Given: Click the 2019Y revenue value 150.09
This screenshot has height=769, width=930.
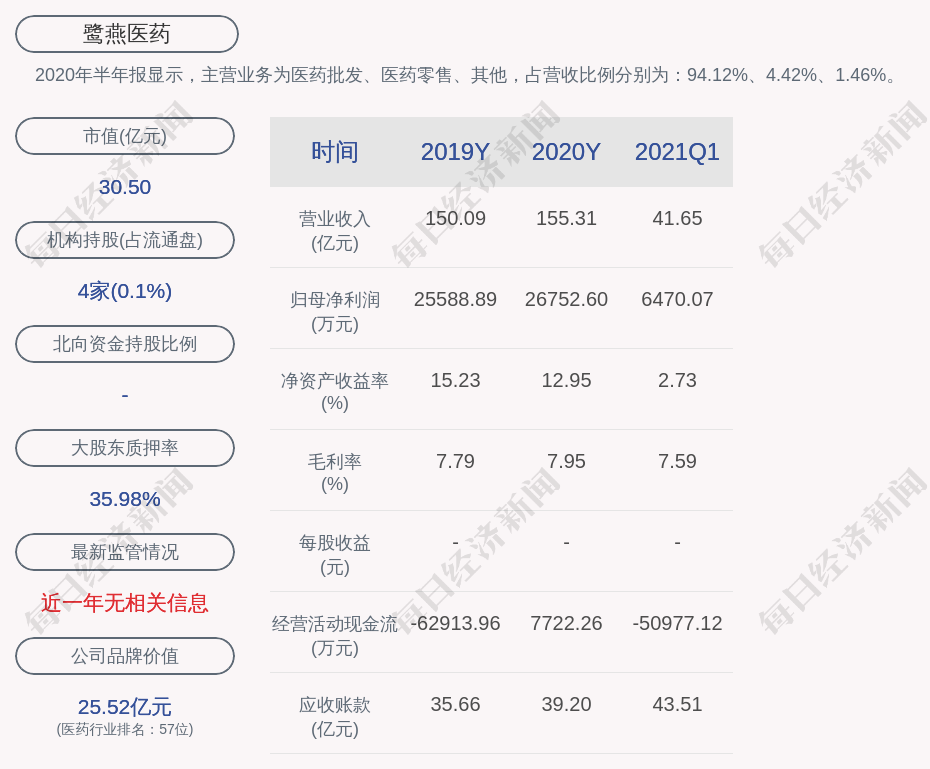Looking at the screenshot, I should [x=455, y=219].
